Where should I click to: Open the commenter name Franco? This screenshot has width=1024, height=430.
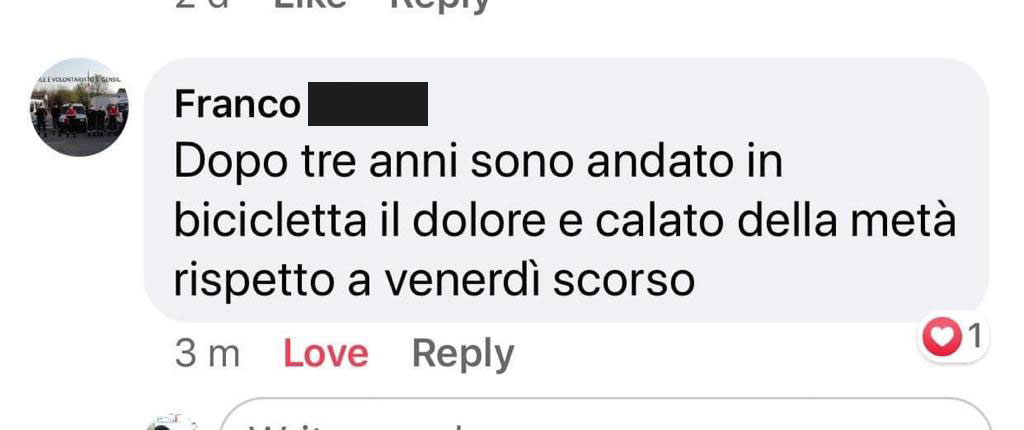[237, 105]
